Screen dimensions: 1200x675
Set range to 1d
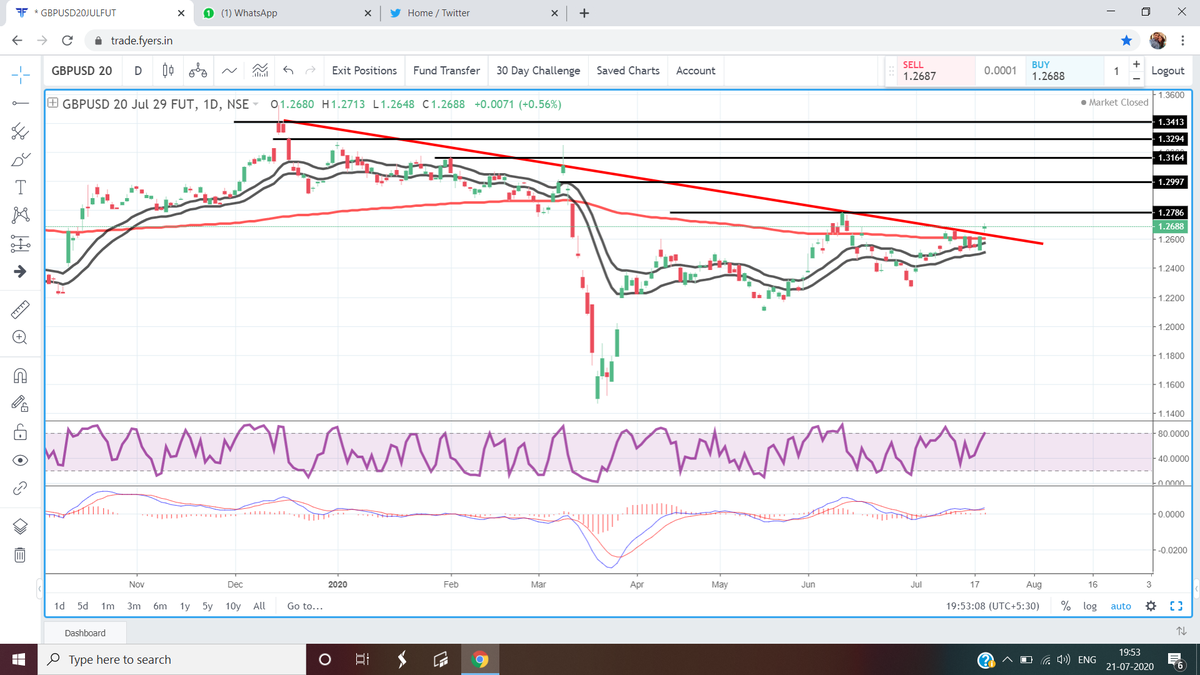pyautogui.click(x=60, y=606)
